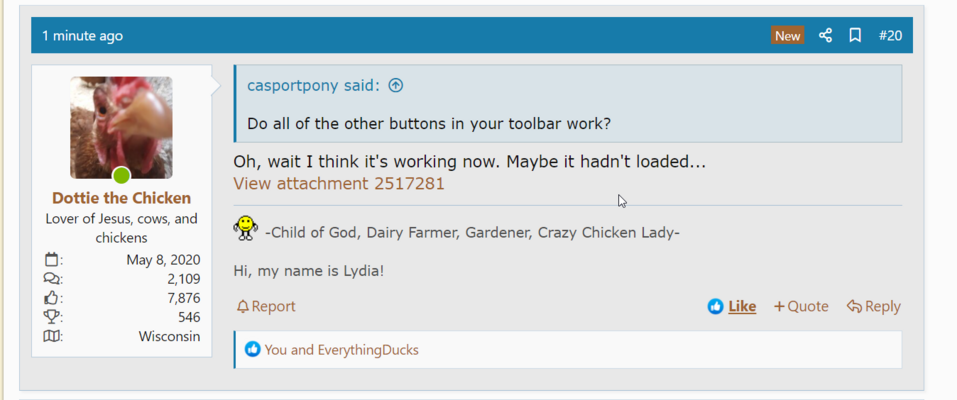Screen dimensions: 957x400
Task: Click the Like text to toggle reaction
Action: 742,307
